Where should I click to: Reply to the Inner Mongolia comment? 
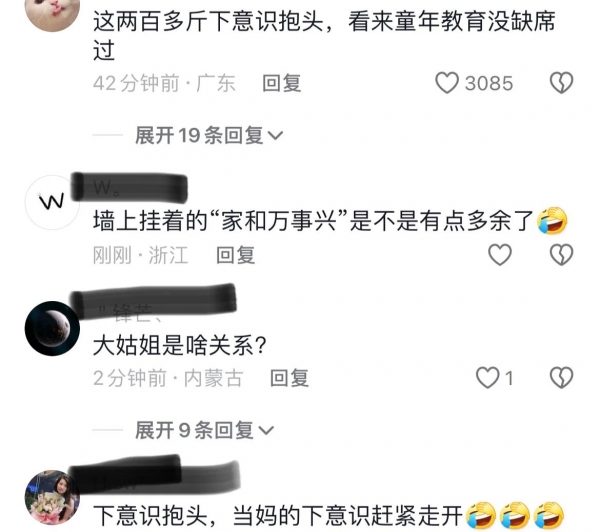[289, 378]
